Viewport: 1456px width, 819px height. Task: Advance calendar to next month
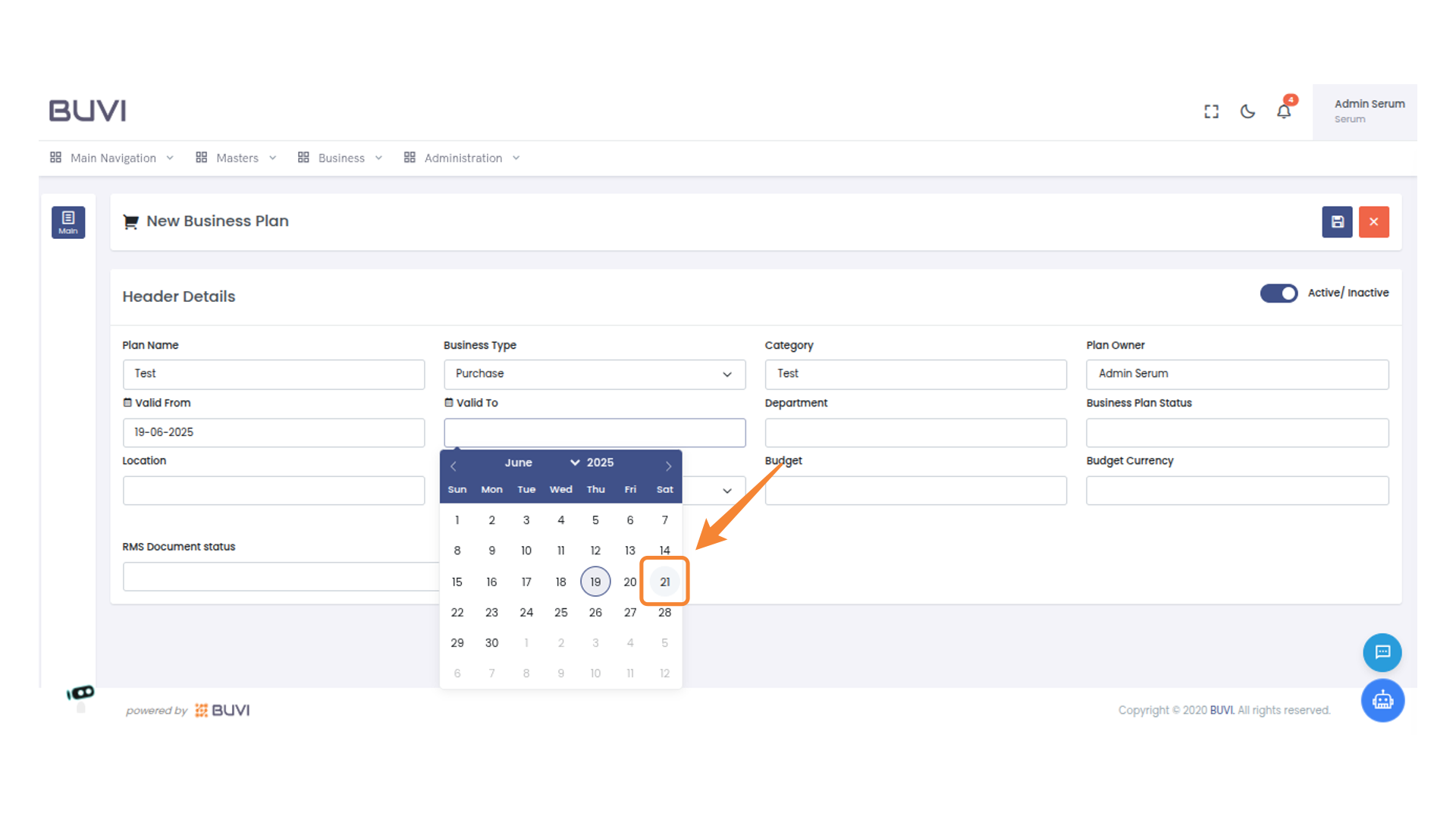[x=668, y=466]
